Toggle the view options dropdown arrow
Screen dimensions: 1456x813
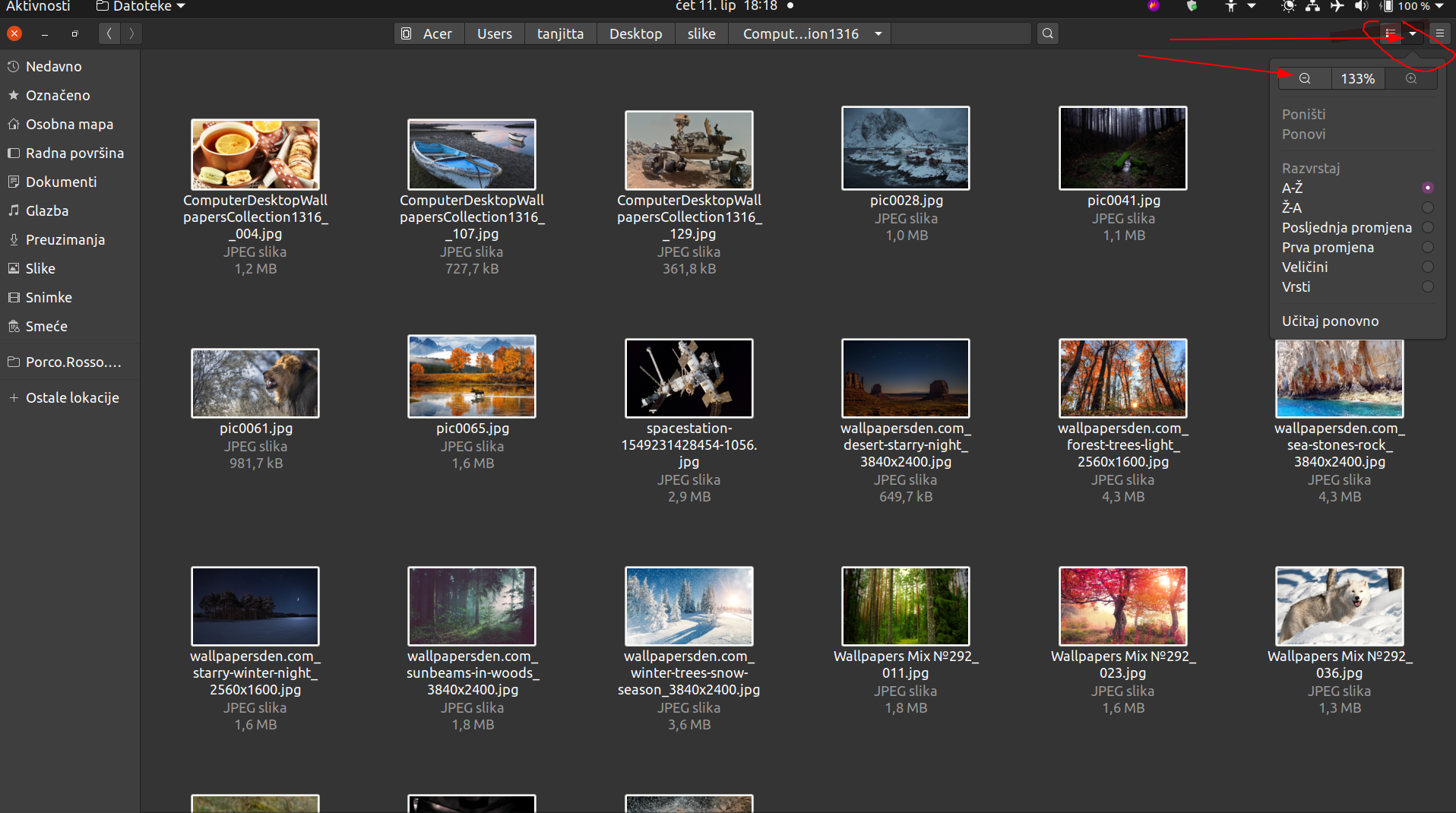pyautogui.click(x=1413, y=33)
